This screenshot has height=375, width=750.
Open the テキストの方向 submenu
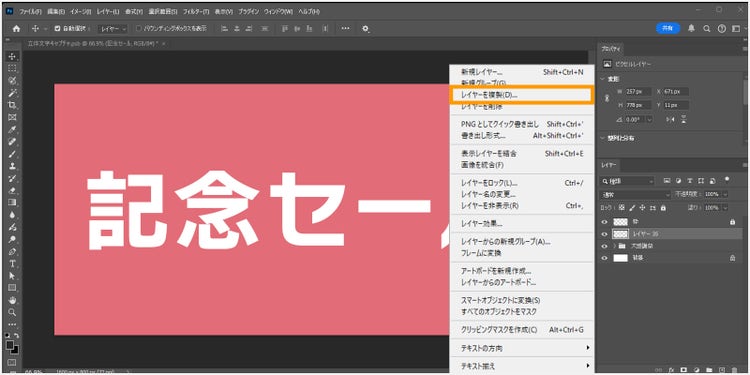click(x=521, y=348)
